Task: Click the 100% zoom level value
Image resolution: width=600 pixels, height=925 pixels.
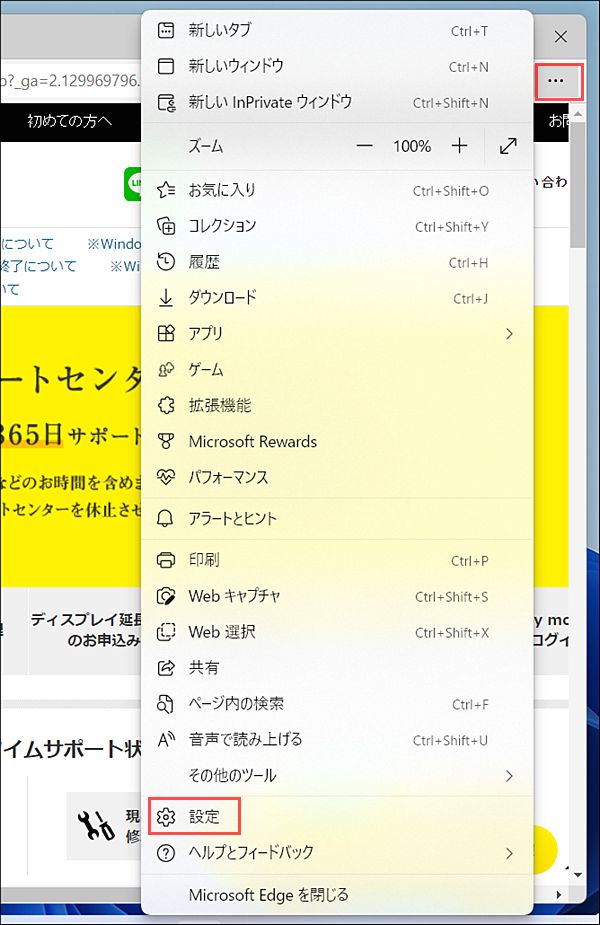Action: [x=412, y=146]
